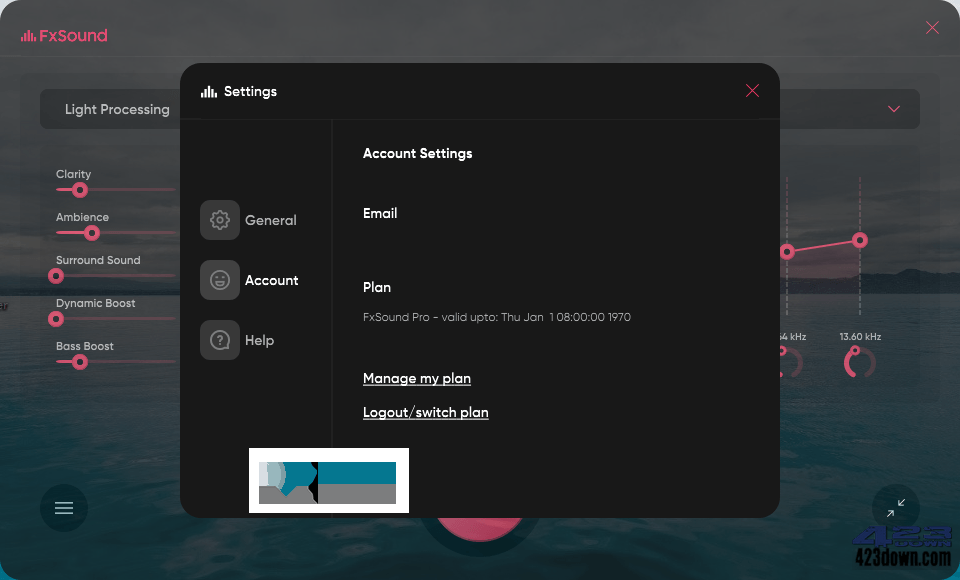Open the General settings tab
This screenshot has height=580, width=960.
pos(249,220)
